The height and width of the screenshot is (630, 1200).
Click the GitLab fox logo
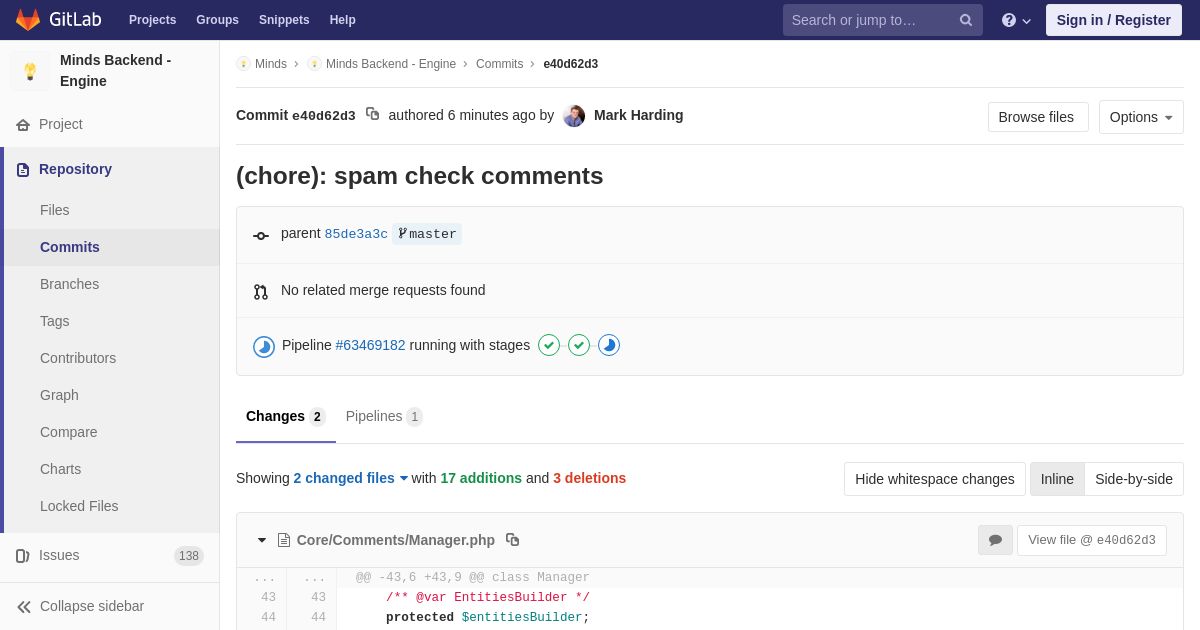[x=28, y=20]
